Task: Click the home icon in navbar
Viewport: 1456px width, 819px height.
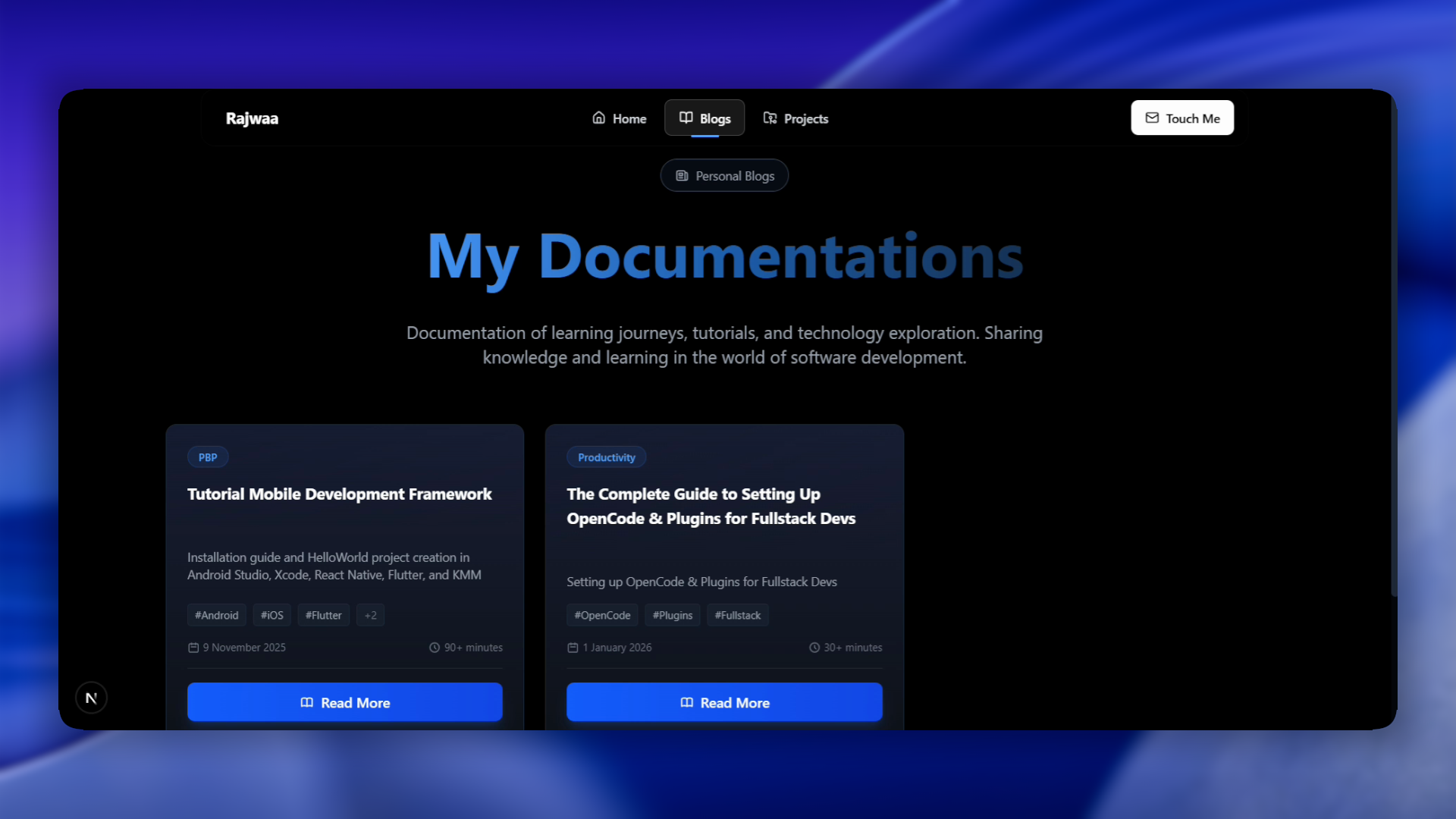Action: 598,118
